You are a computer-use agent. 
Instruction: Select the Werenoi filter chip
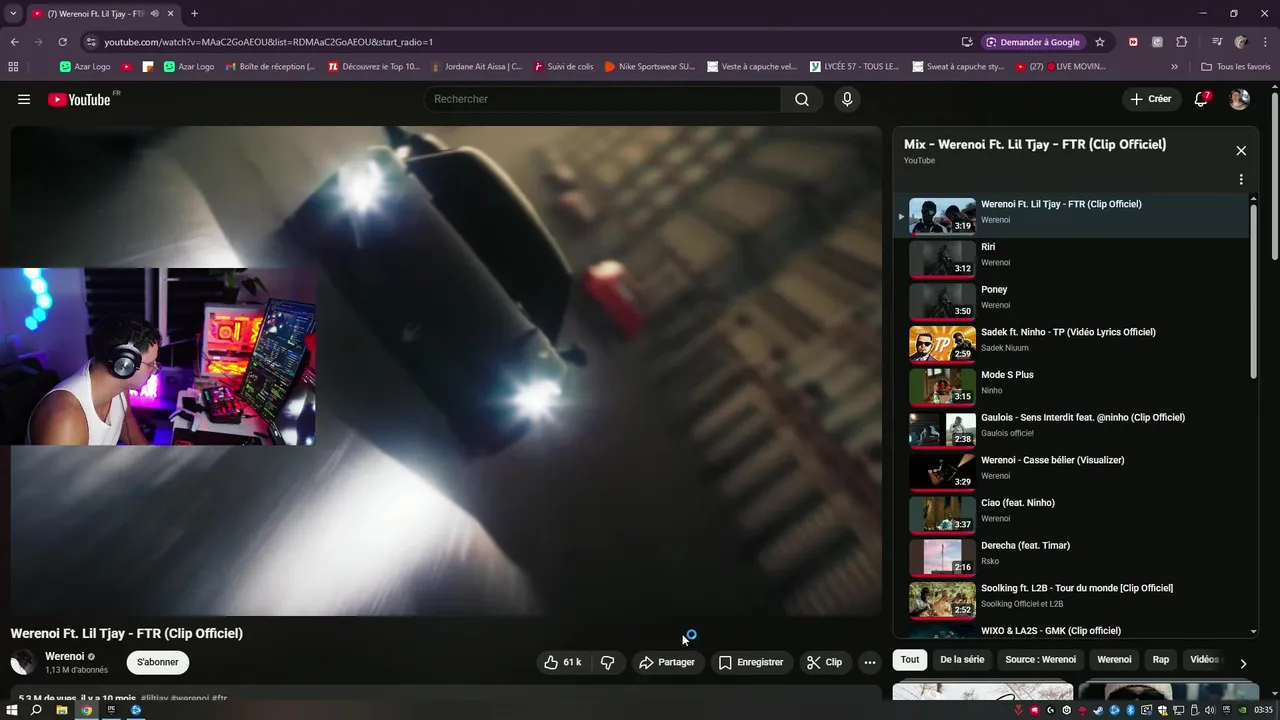coord(1114,660)
